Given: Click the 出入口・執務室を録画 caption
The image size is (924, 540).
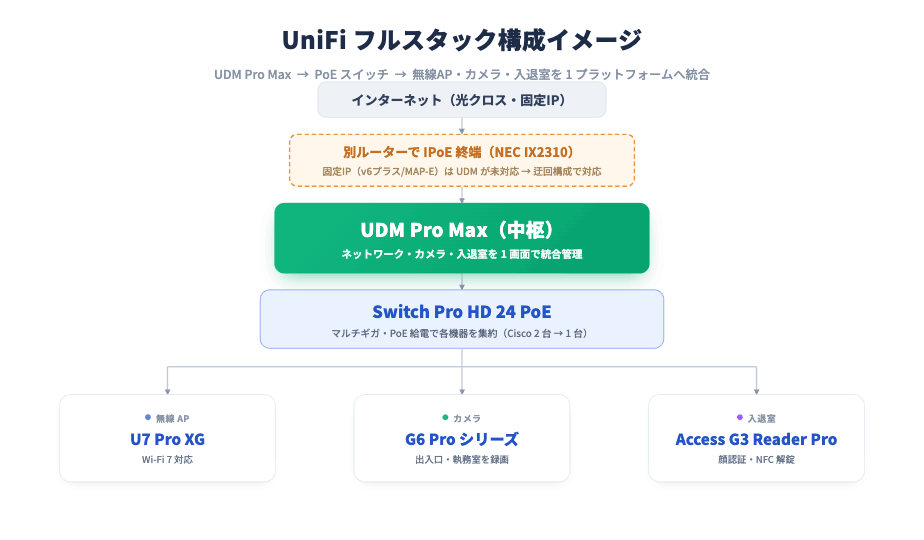Looking at the screenshot, I should click(x=462, y=459).
